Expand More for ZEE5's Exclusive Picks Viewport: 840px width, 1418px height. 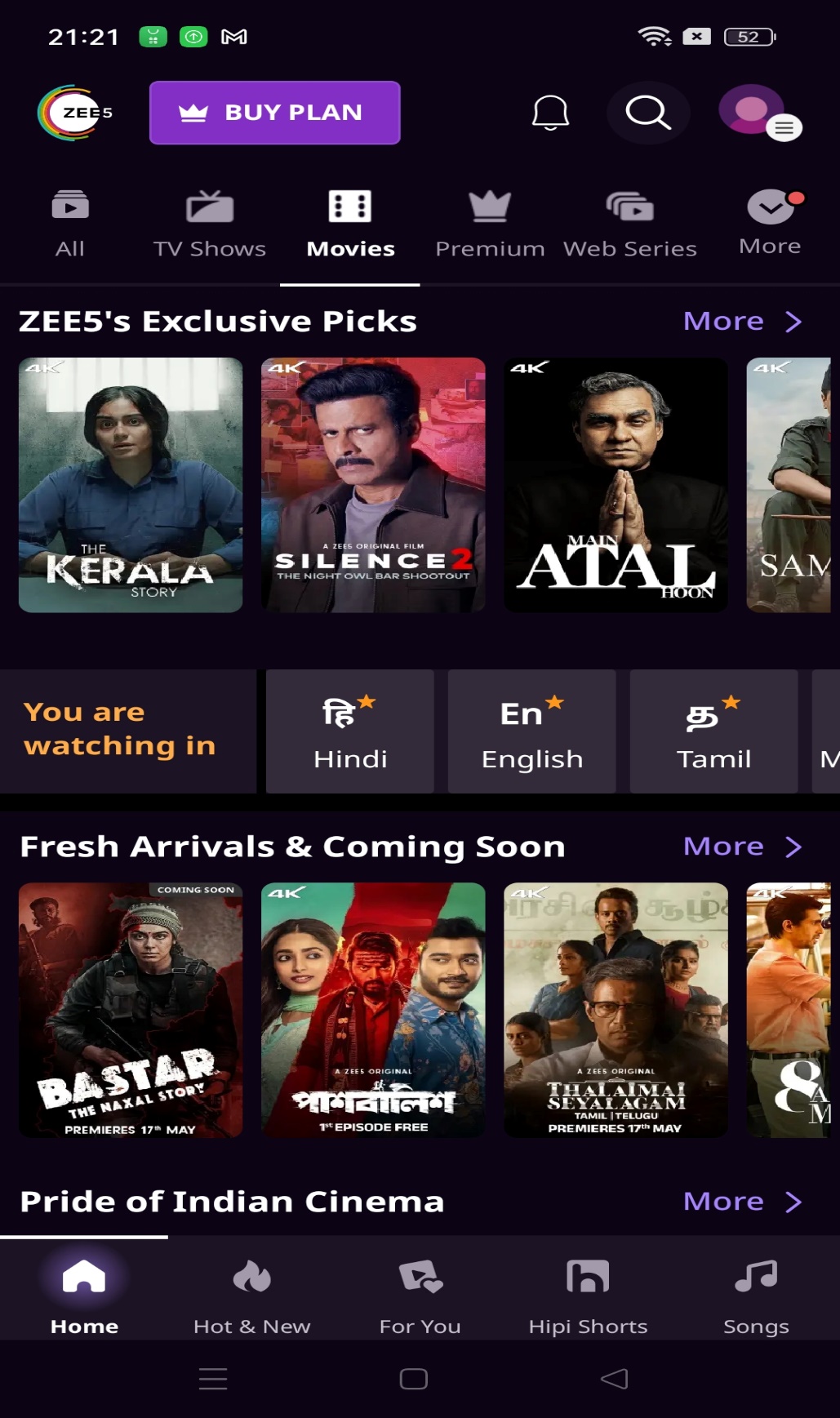click(x=742, y=321)
